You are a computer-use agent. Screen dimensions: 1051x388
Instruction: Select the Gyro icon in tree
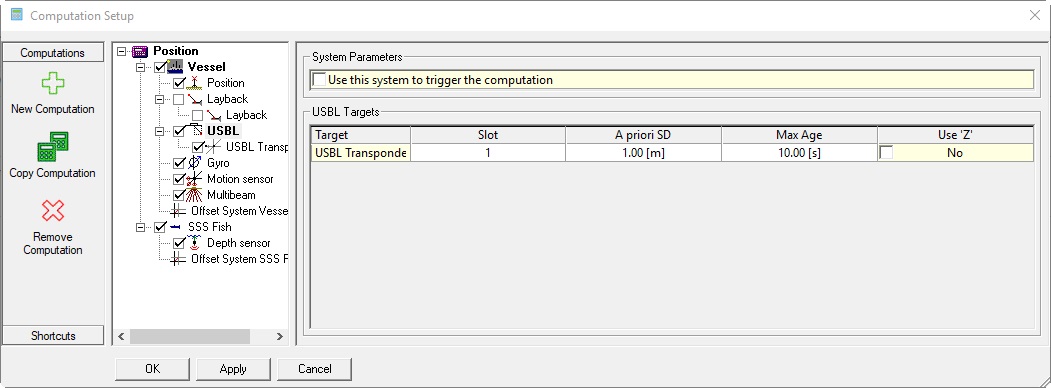tap(194, 163)
